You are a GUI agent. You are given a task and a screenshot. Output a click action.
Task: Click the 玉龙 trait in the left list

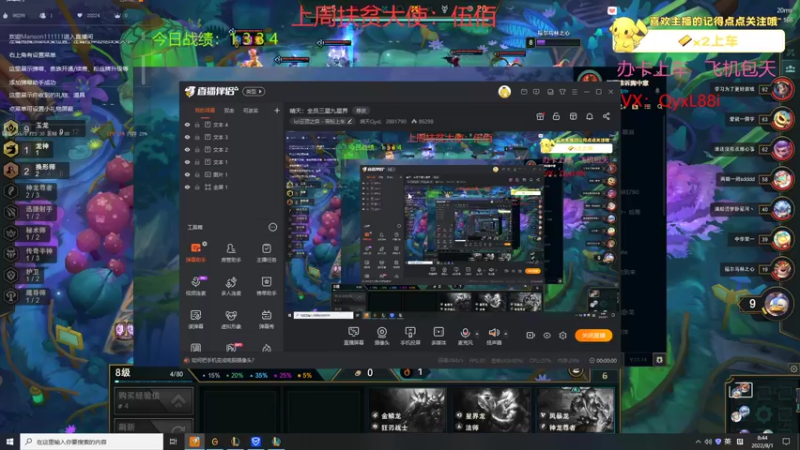42,128
